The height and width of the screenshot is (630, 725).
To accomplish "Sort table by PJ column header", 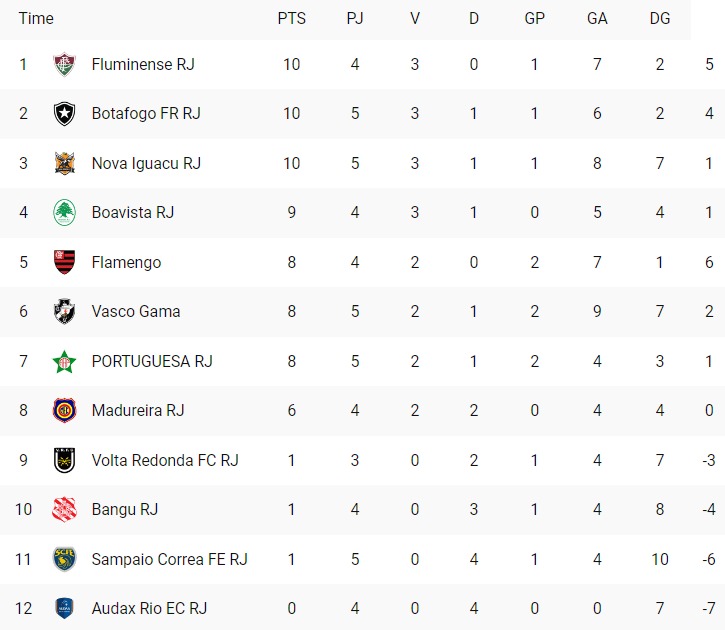I will coord(355,18).
